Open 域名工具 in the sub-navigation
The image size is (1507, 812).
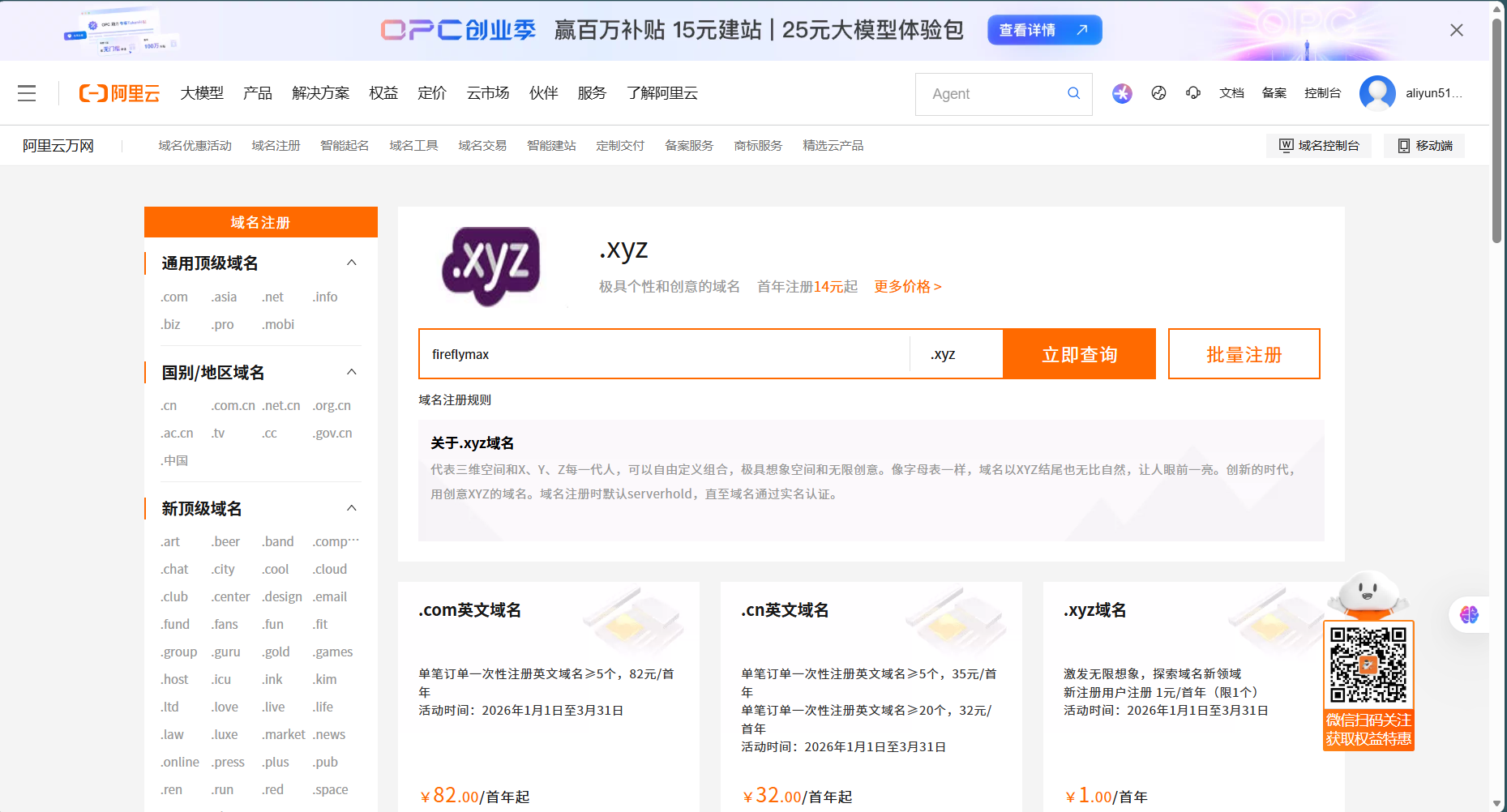coord(413,146)
